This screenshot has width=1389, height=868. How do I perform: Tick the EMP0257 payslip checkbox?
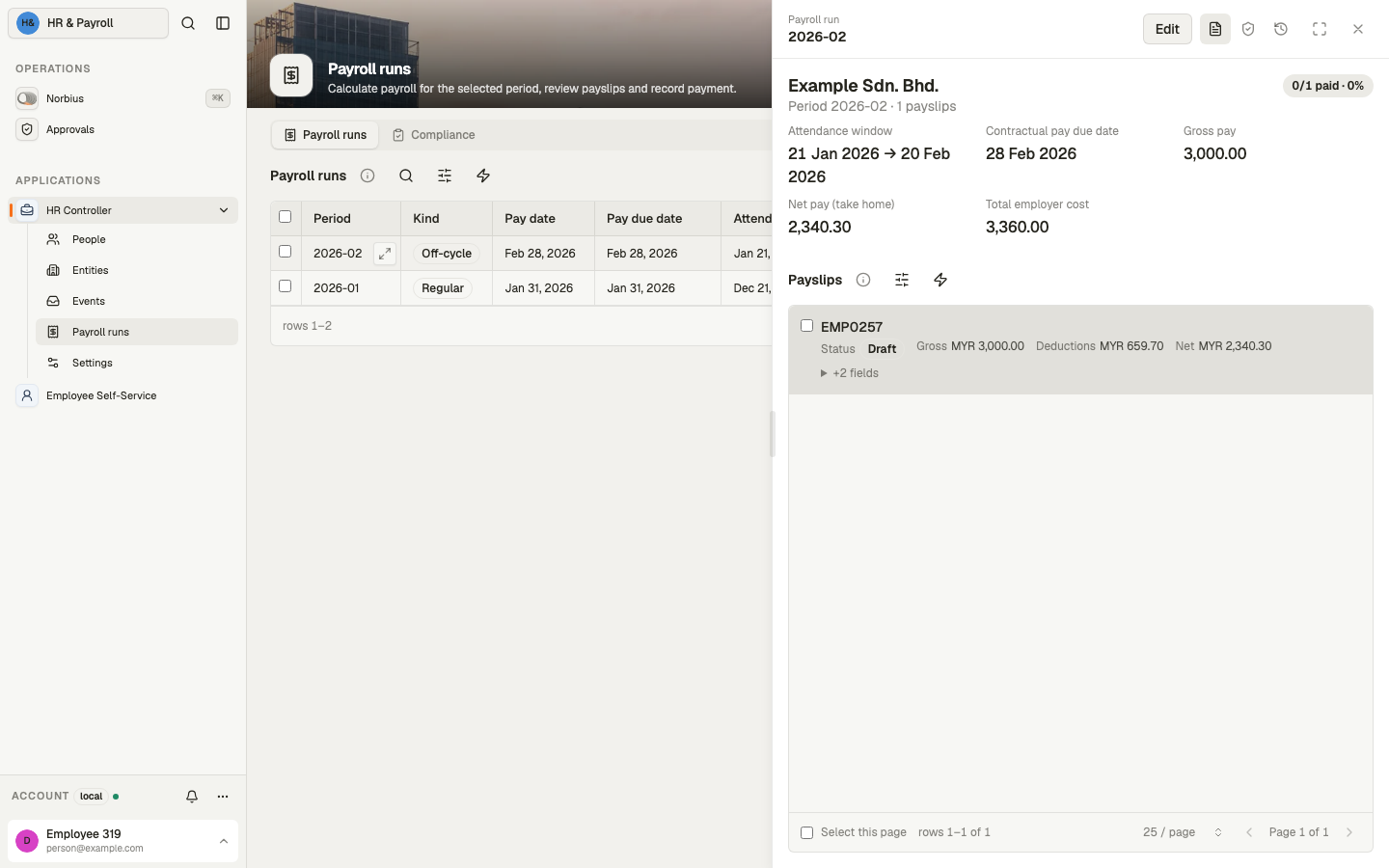(x=807, y=326)
